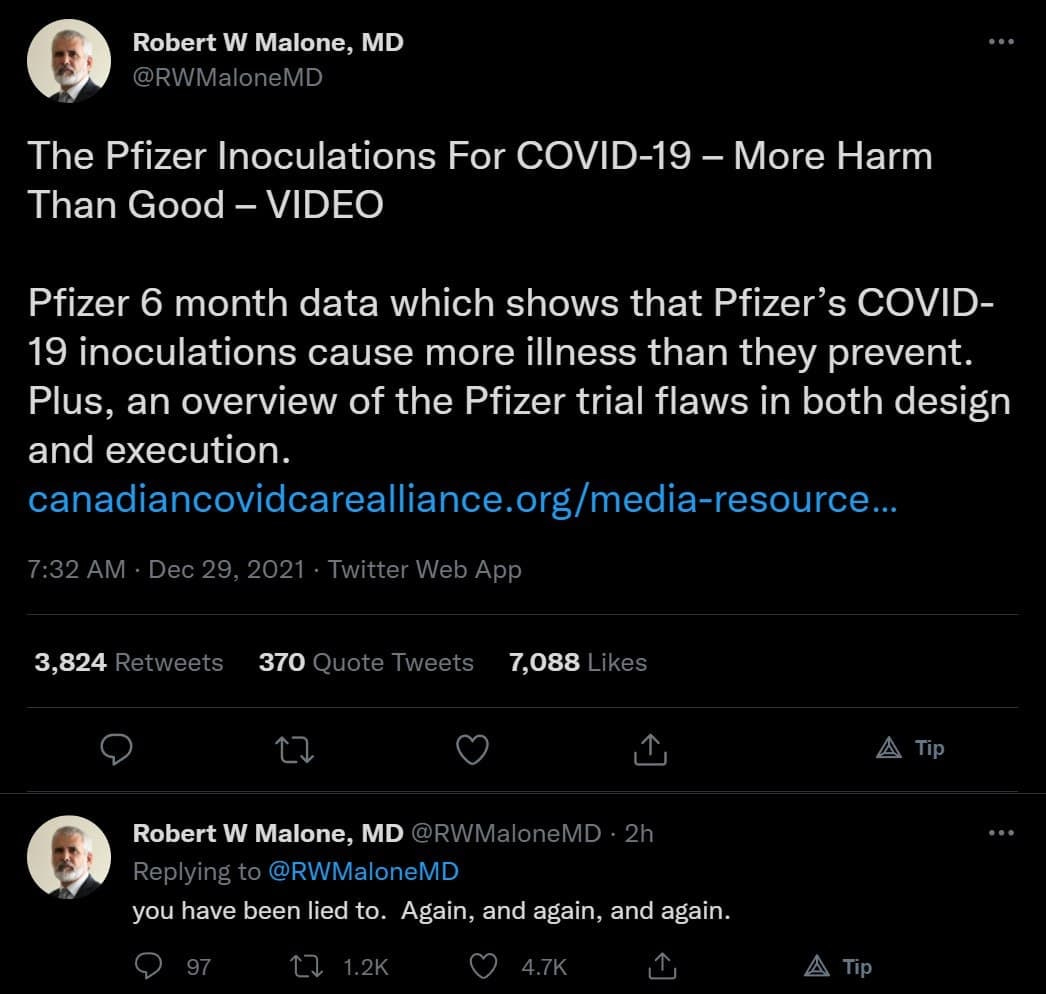Like the main Pfizer tweet
Screen dimensions: 1046x994
(x=472, y=748)
